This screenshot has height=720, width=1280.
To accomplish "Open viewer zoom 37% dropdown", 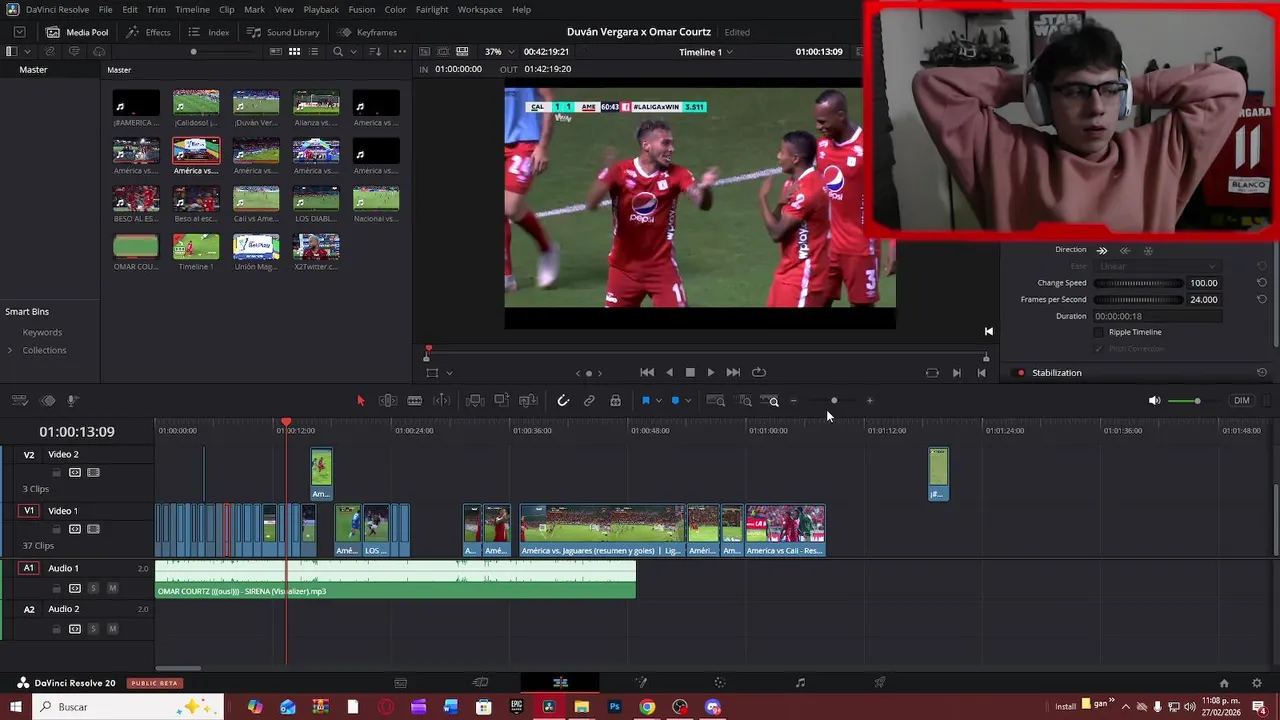I will point(499,52).
